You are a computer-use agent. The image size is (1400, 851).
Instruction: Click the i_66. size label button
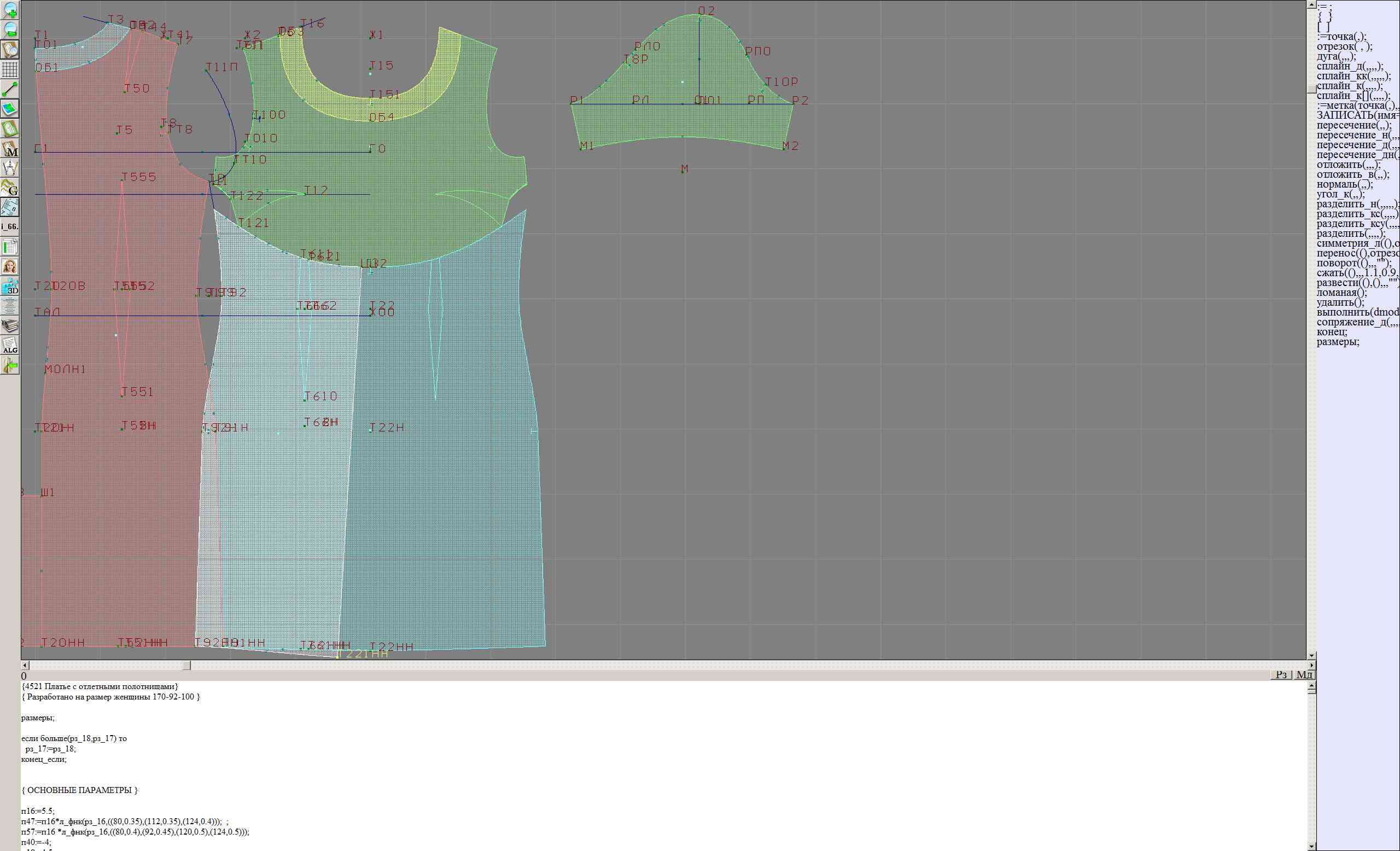tap(10, 226)
